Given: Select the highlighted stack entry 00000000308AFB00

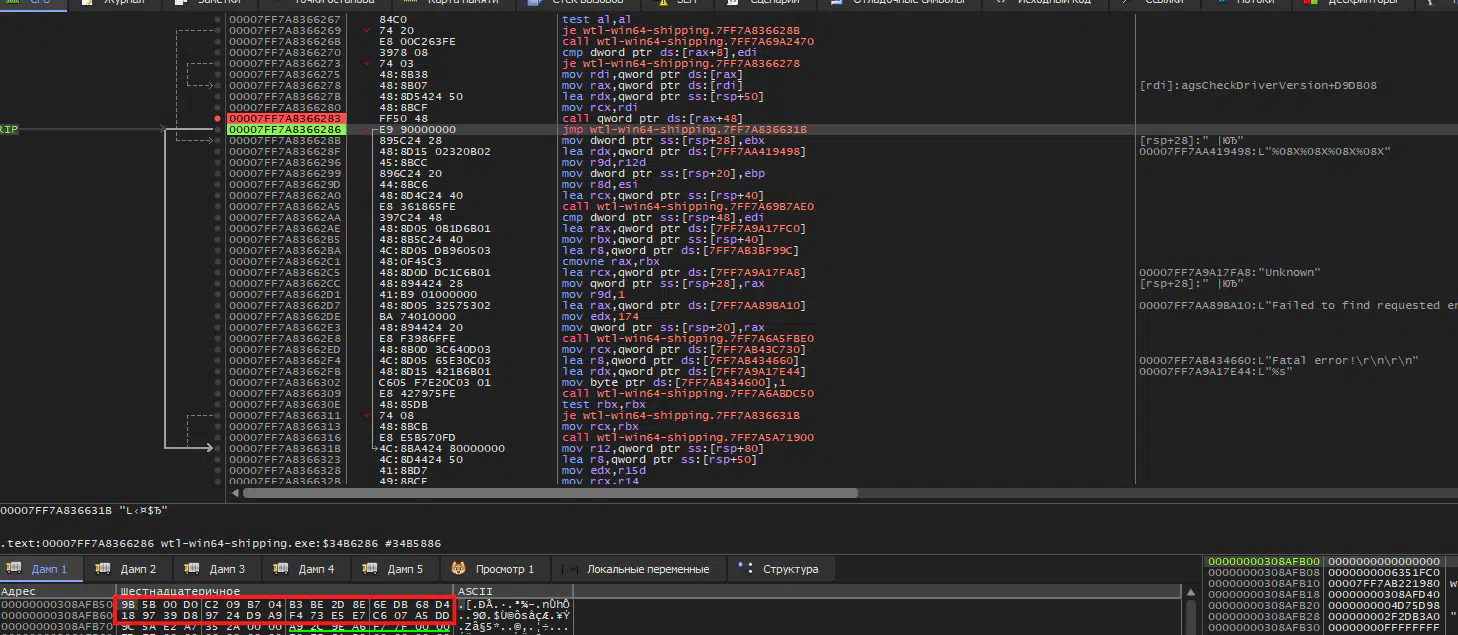Looking at the screenshot, I should (1264, 562).
